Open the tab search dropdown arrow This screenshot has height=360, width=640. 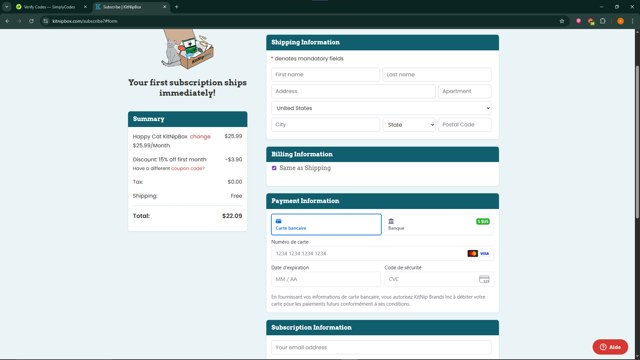[x=7, y=7]
